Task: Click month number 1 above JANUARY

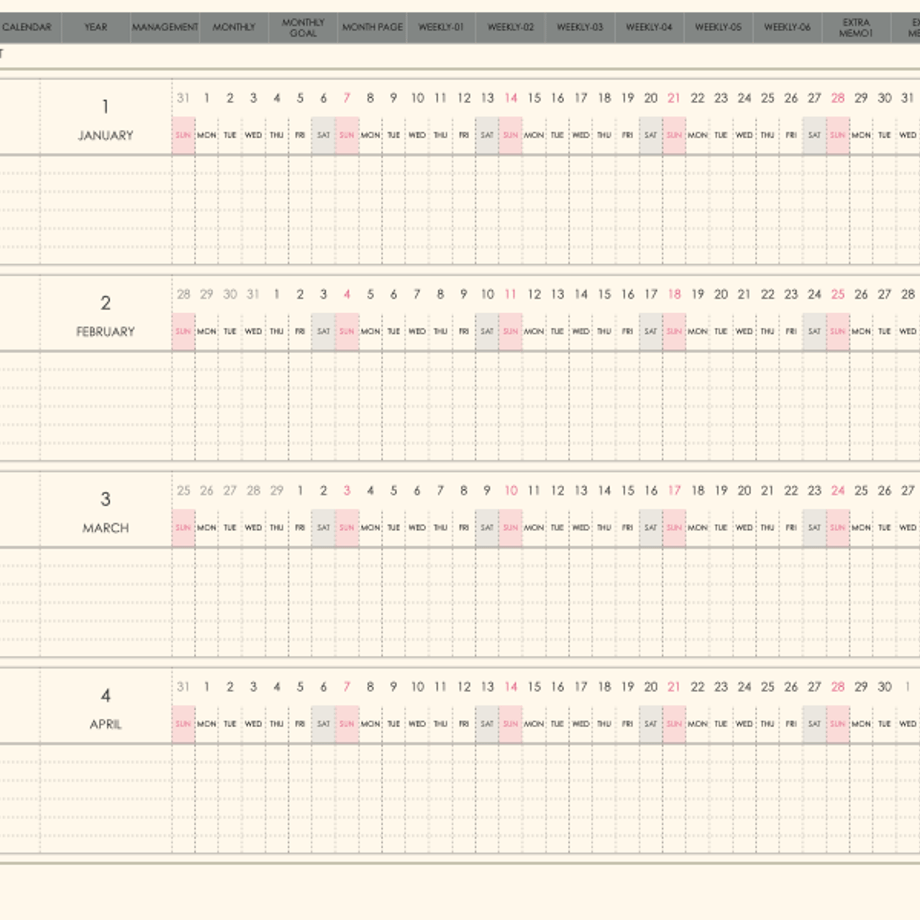Action: tap(106, 107)
